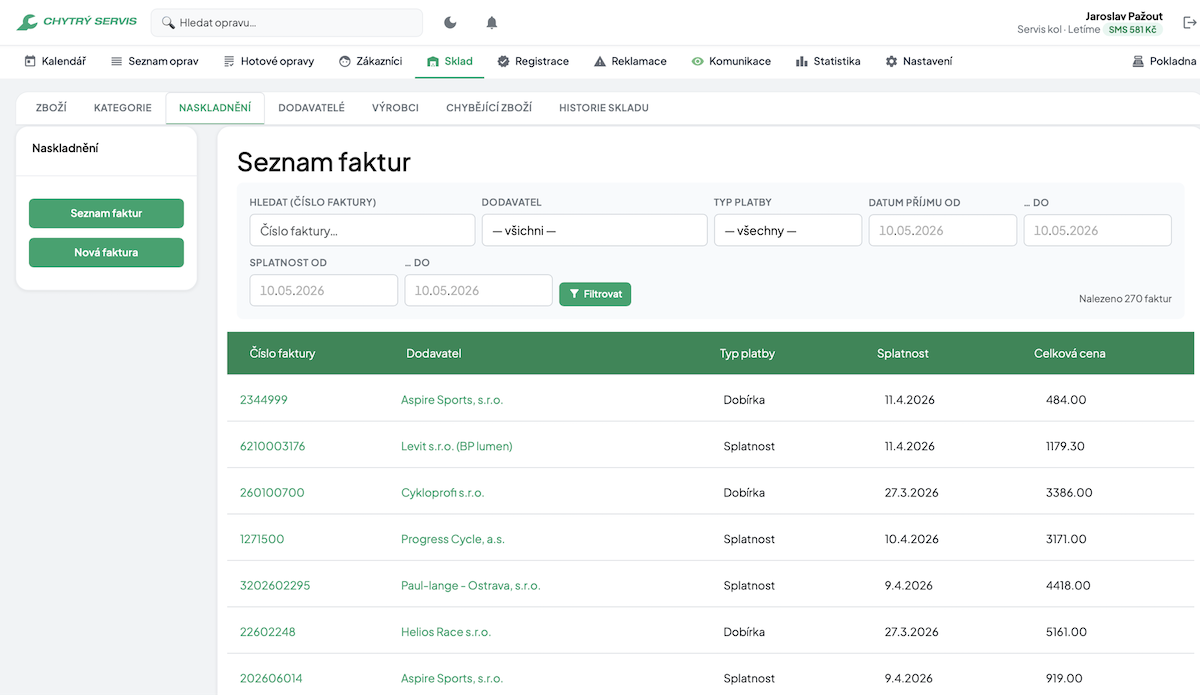Focus the Číslo faktury search input
Screen dimensions: 1200x695
tap(362, 230)
